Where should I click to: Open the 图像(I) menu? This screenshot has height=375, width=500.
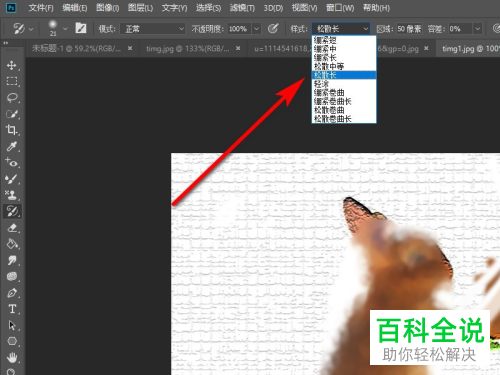(x=107, y=8)
